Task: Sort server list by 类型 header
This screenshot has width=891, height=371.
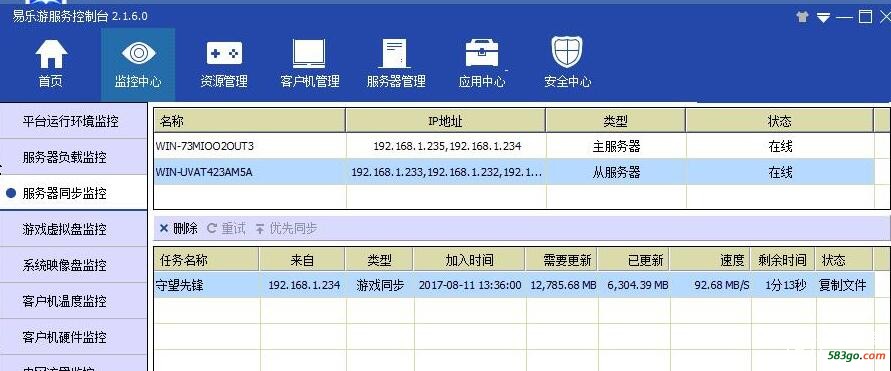Action: coord(615,120)
